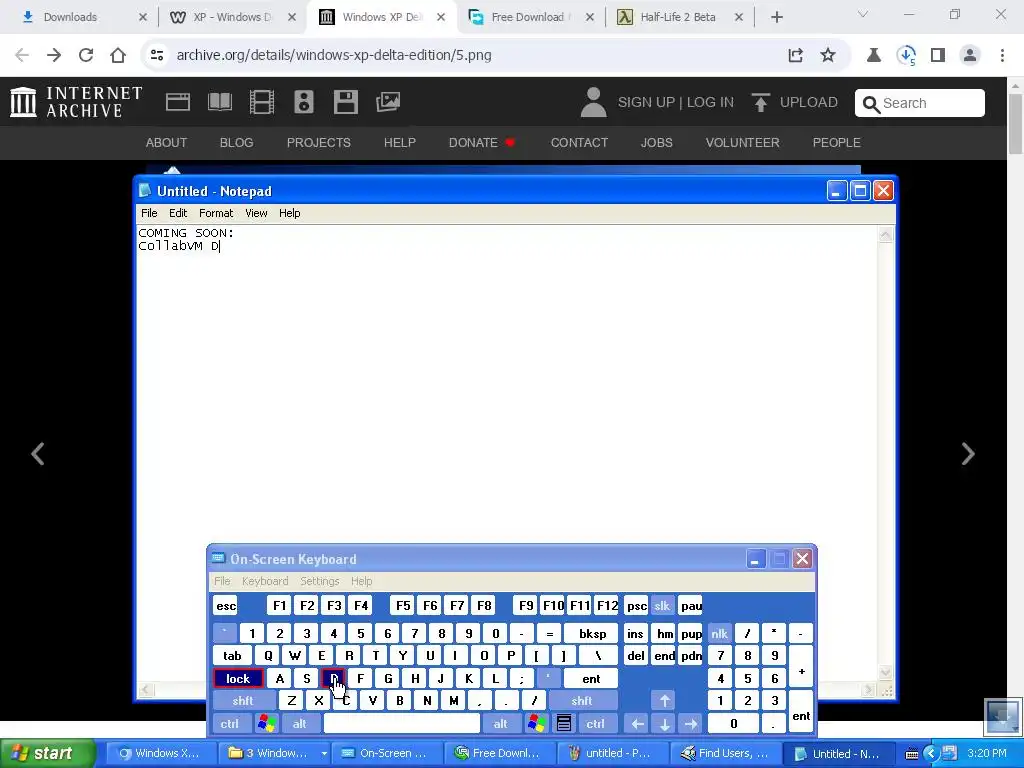
Task: Switch to the XP - Windows tab
Action: pyautogui.click(x=231, y=17)
